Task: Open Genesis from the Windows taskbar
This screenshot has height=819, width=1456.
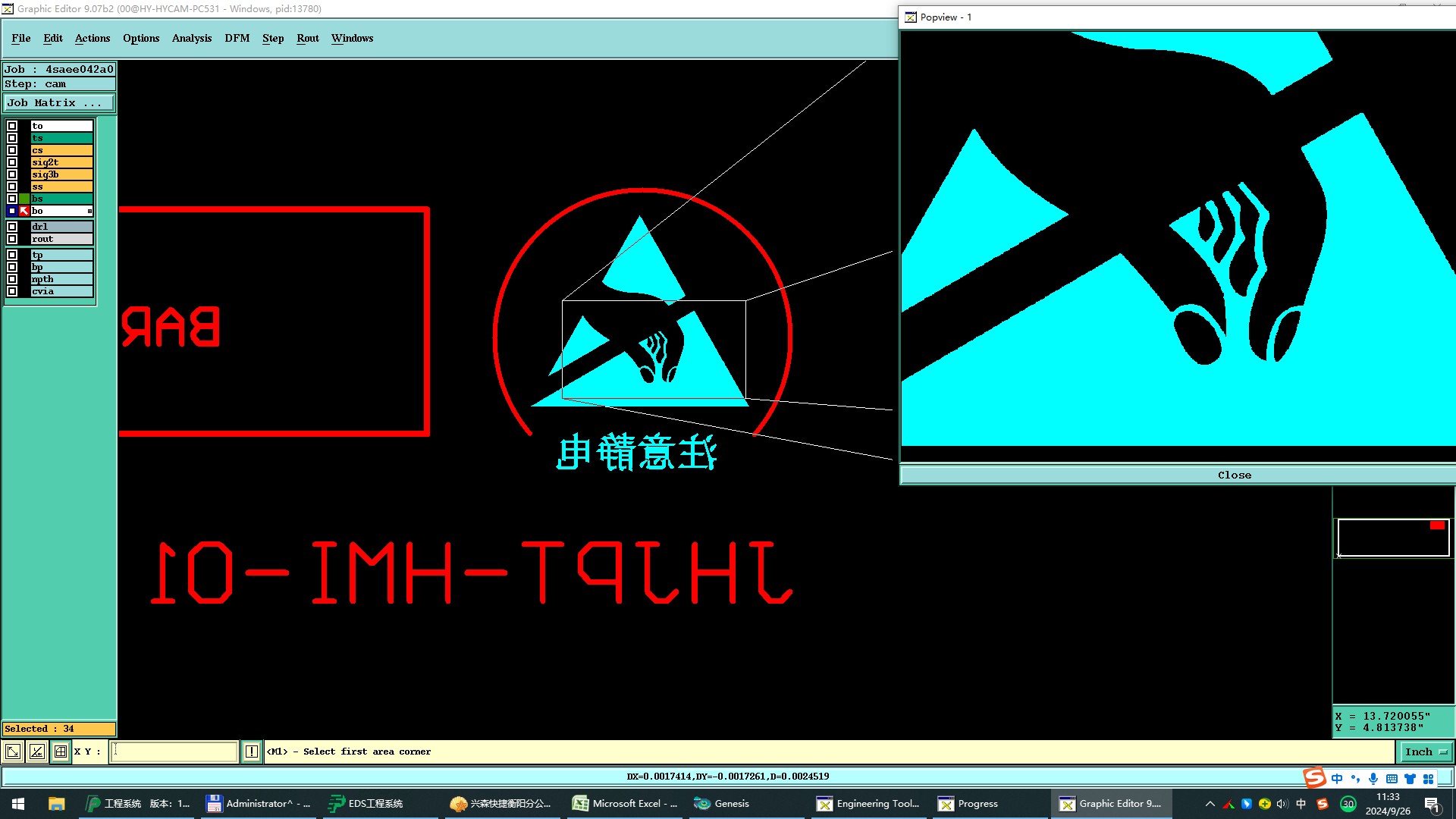Action: coord(723,804)
